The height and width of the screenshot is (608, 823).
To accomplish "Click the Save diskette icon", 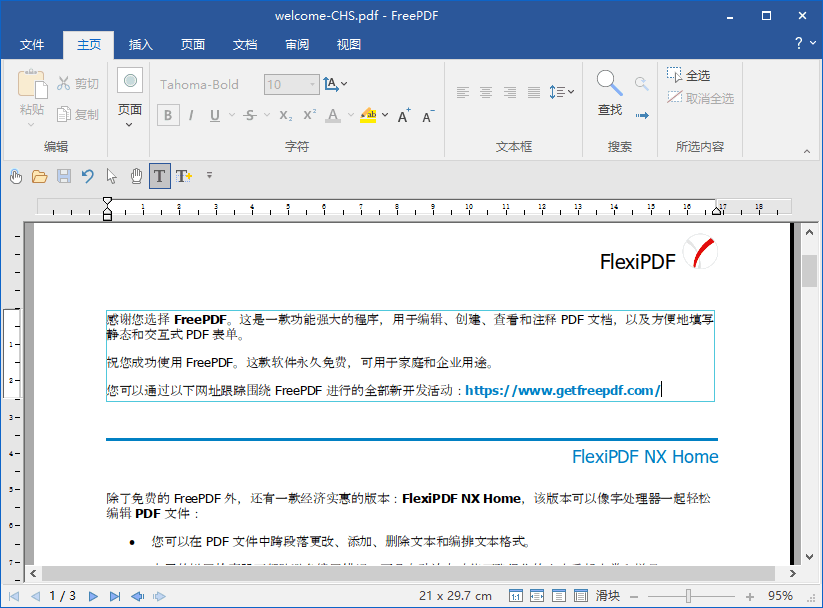I will 64,176.
